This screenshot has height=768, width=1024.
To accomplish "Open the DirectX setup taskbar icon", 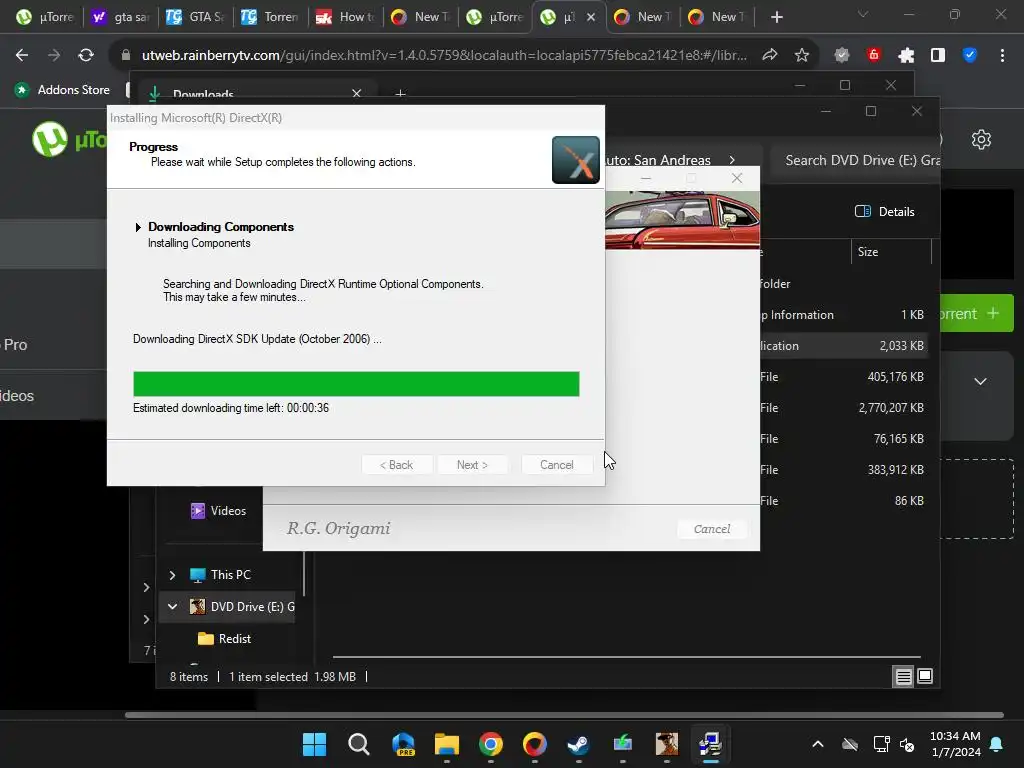I will point(711,744).
